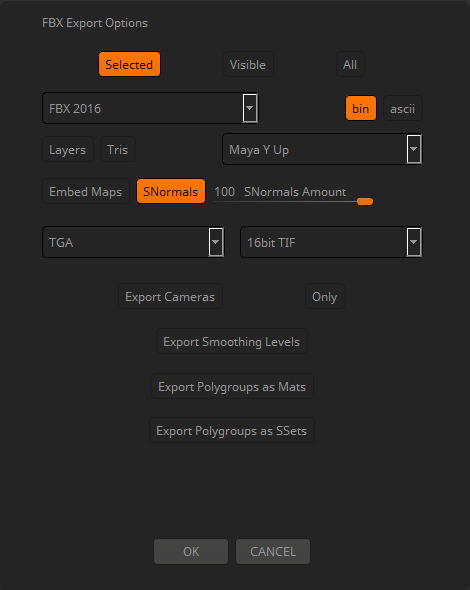Click the FBX version dropdown arrow
Image resolution: width=470 pixels, height=590 pixels.
tap(250, 108)
